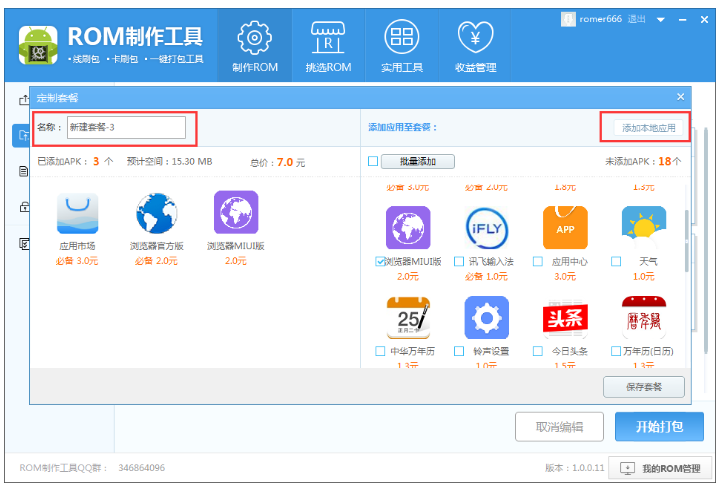Click the sidebar lock icon
The image size is (723, 486).
coord(24,207)
